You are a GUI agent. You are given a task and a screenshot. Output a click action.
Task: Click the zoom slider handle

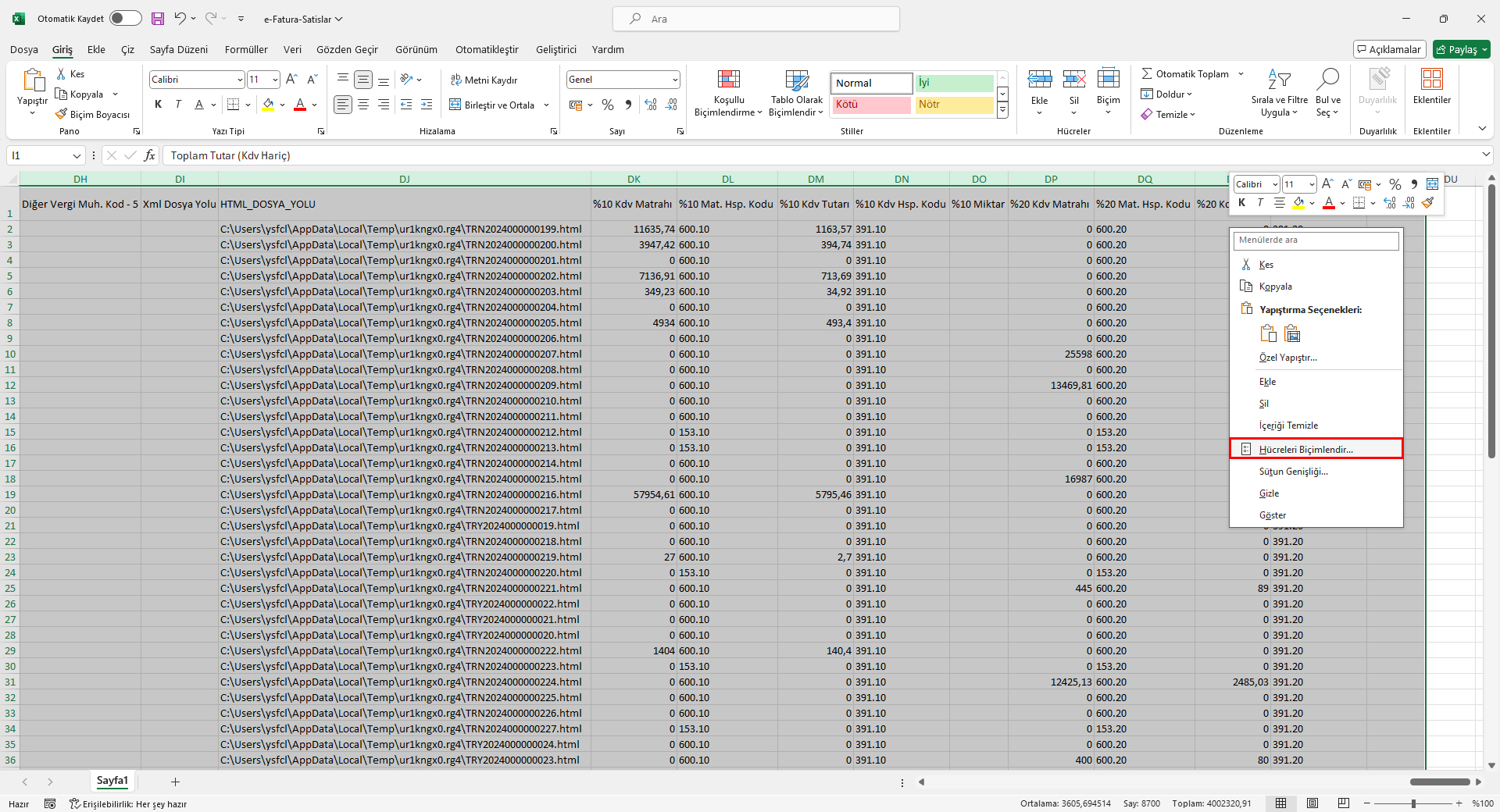(1413, 803)
